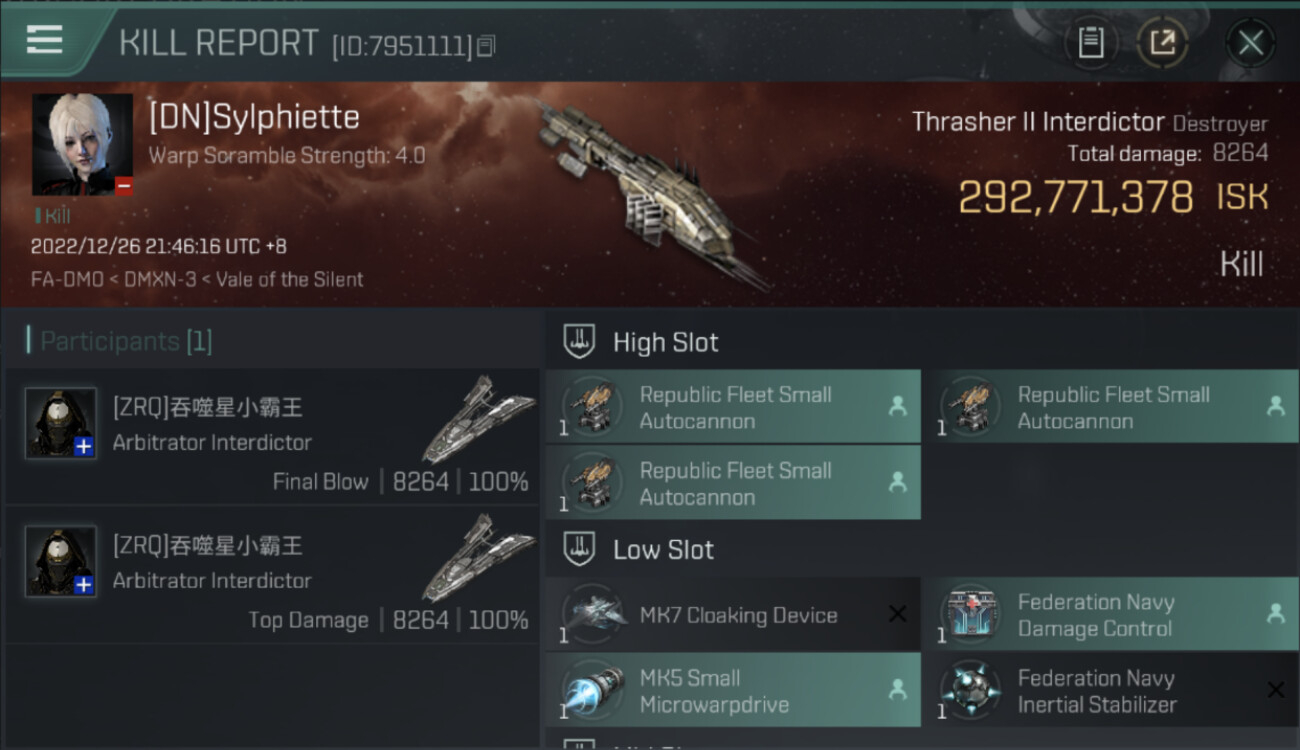Close the kill report window
The image size is (1300, 750).
coord(1250,43)
